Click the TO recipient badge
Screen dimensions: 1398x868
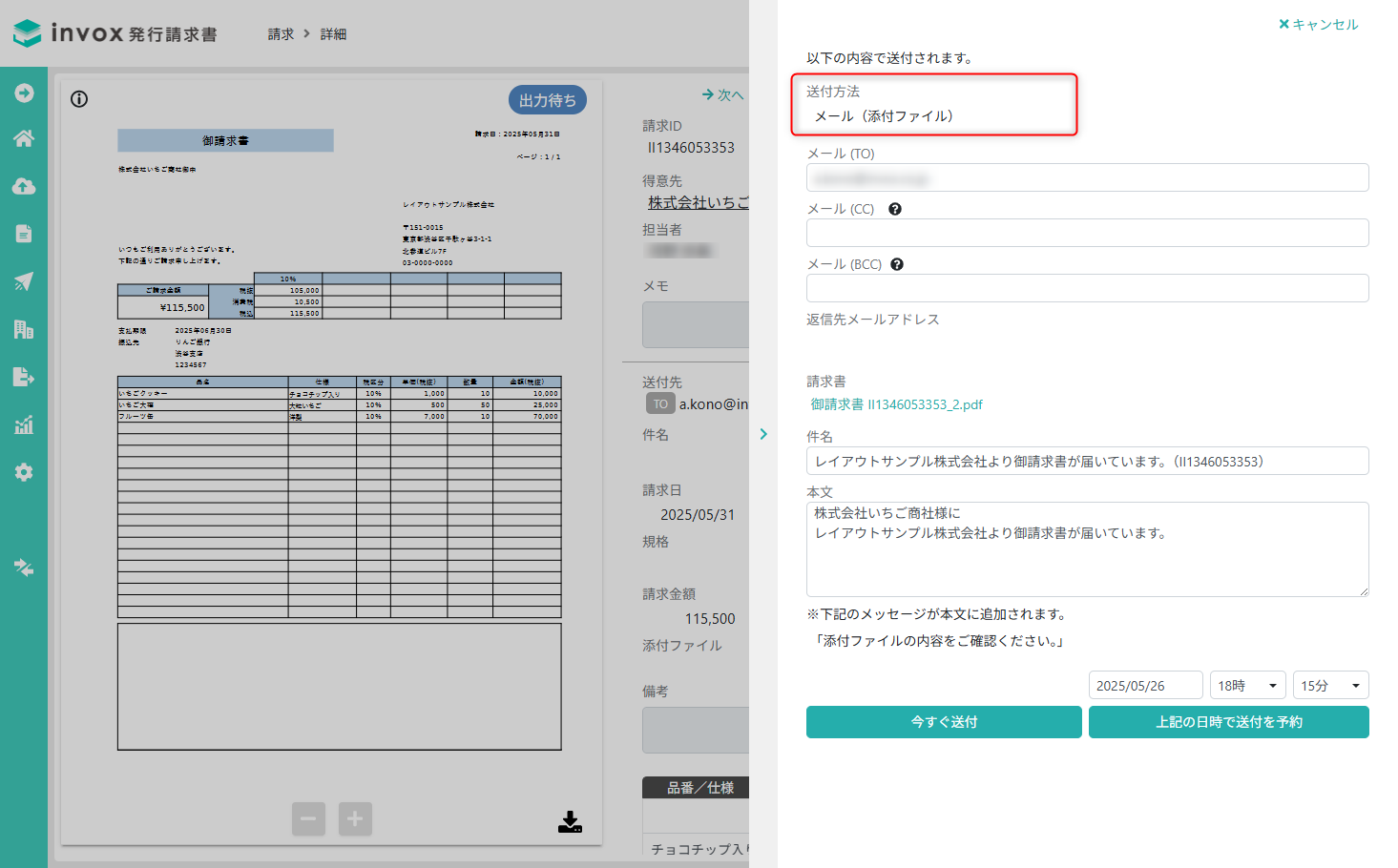pyautogui.click(x=660, y=403)
